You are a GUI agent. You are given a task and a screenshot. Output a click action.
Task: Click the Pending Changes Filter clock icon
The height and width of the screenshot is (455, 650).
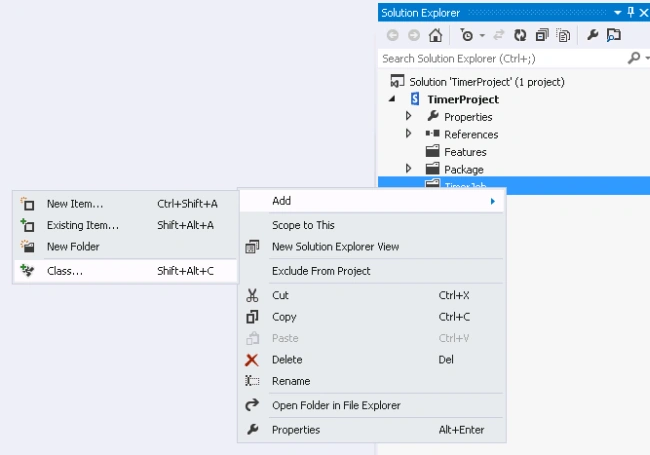click(466, 36)
